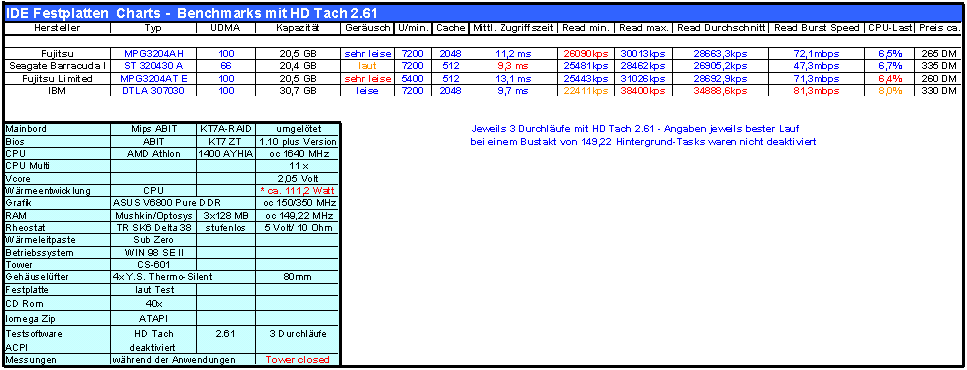This screenshot has width=967, height=370.
Task: Click the Hersteller column header
Action: click(x=57, y=28)
